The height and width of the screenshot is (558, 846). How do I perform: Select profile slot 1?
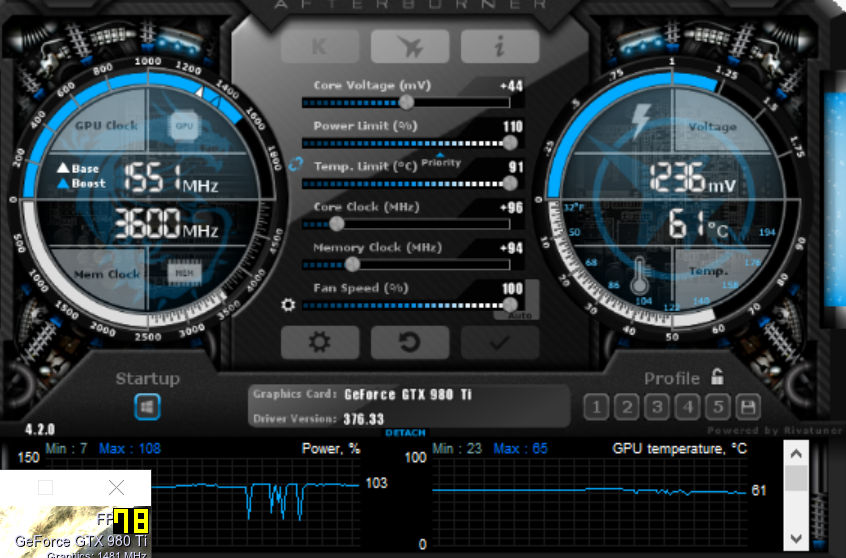click(x=596, y=407)
